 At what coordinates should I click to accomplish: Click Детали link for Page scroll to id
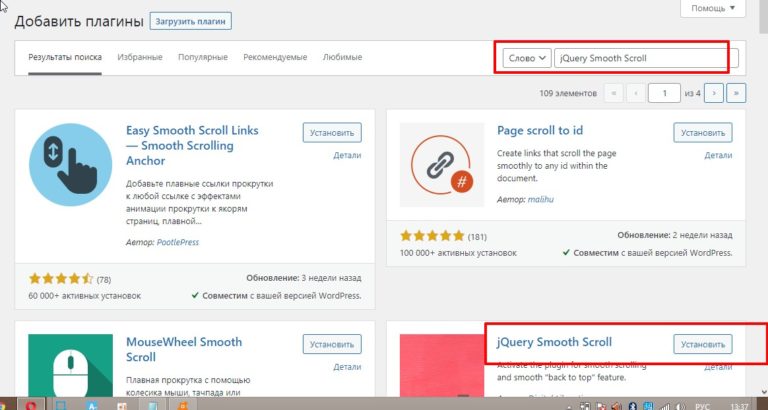tap(718, 155)
